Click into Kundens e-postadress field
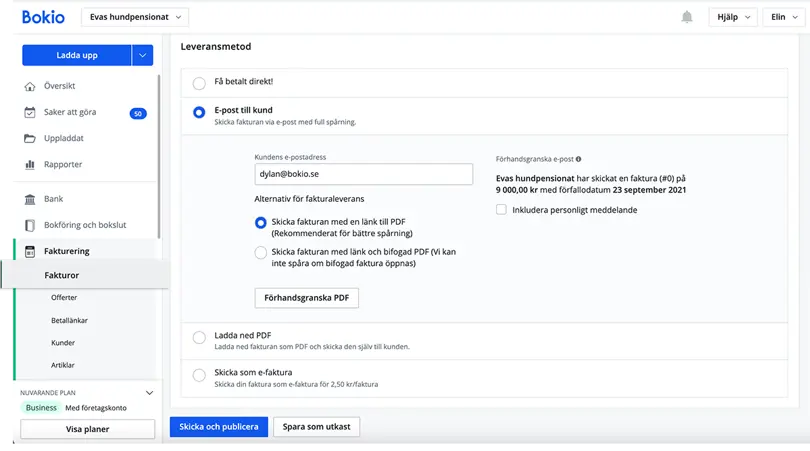 [x=364, y=174]
